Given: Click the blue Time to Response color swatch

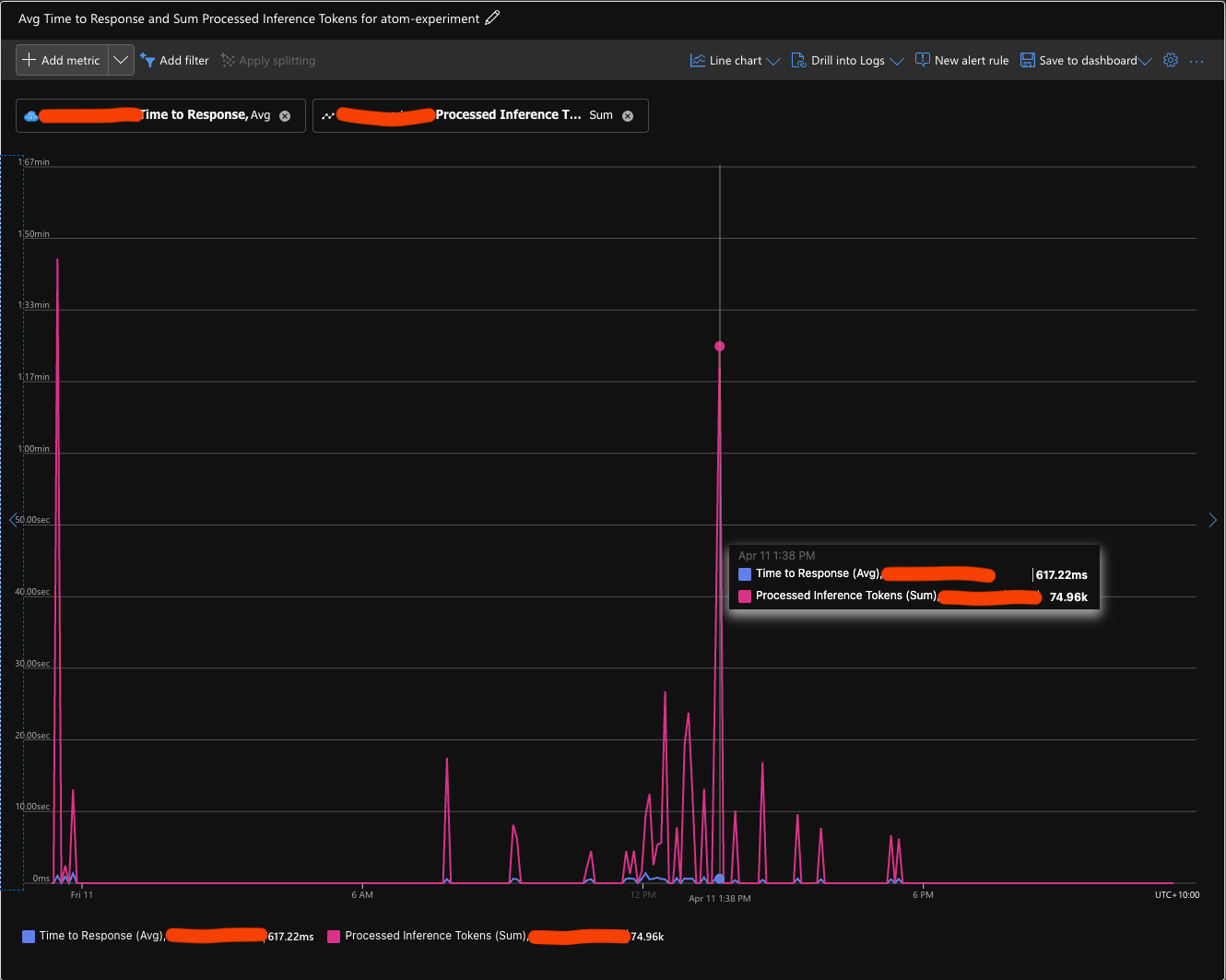Looking at the screenshot, I should pos(30,936).
